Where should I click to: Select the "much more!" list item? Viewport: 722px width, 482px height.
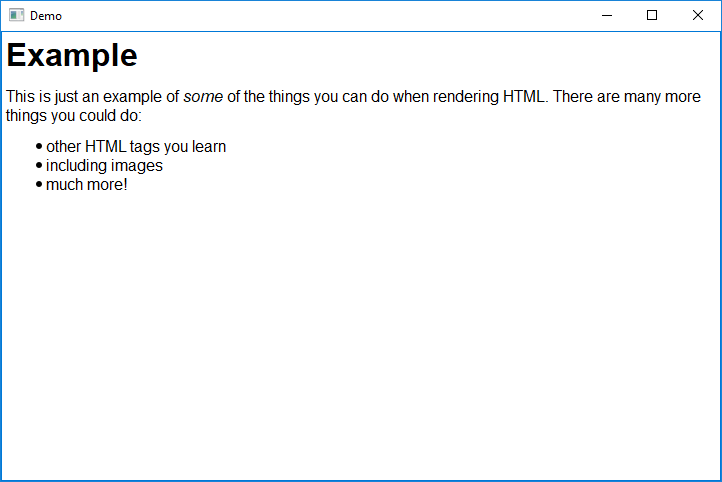87,184
